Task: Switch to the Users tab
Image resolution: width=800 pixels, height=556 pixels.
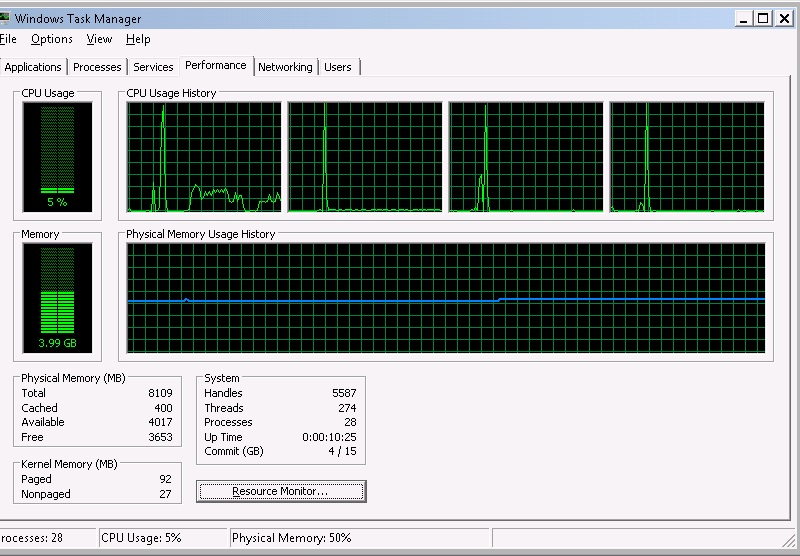Action: coord(338,67)
